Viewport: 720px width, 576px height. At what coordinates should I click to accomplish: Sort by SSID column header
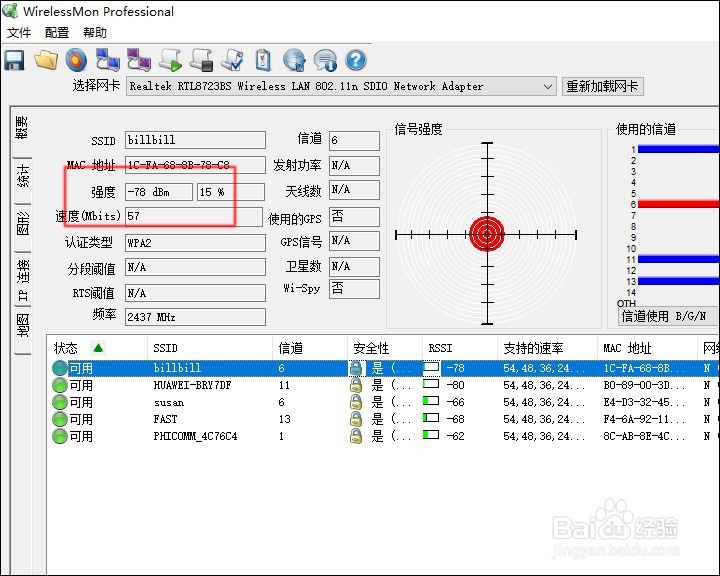[210, 348]
